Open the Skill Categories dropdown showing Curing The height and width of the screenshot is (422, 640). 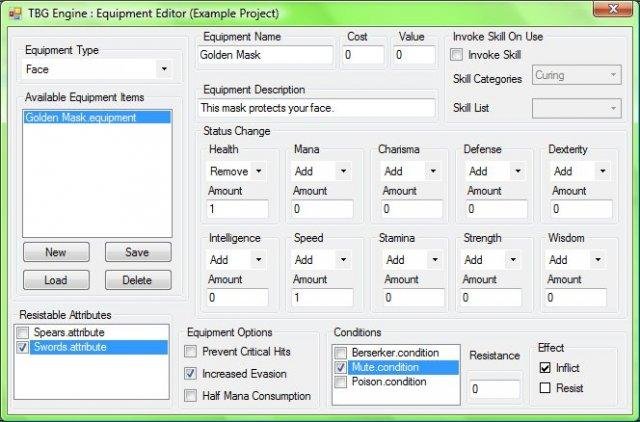[577, 75]
